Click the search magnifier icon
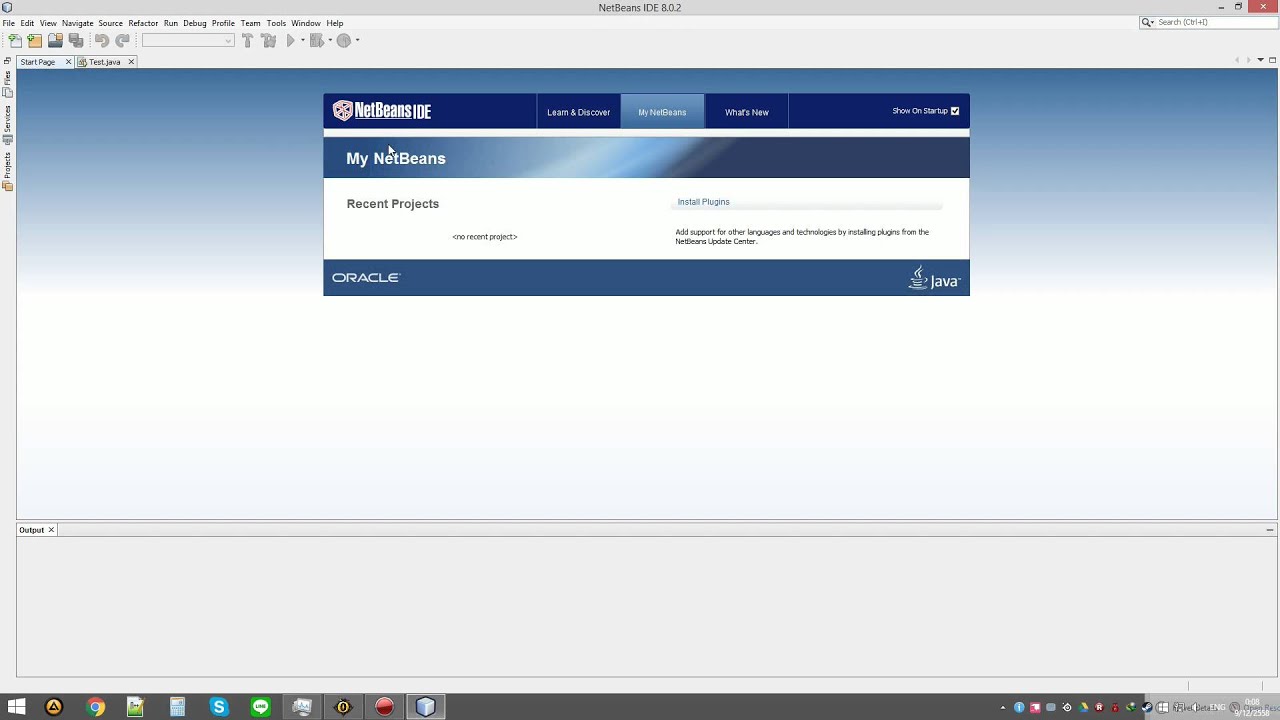Viewport: 1280px width, 720px height. (x=1147, y=22)
